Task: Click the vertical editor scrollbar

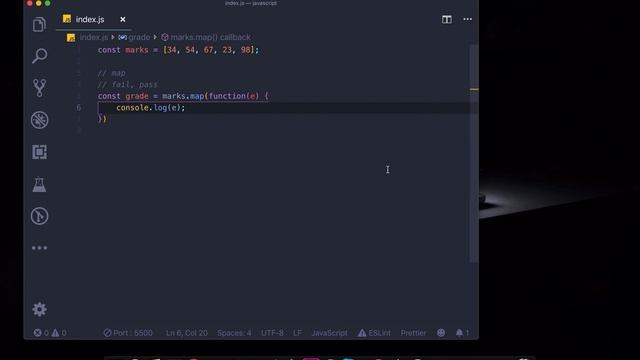Action: coord(473,153)
